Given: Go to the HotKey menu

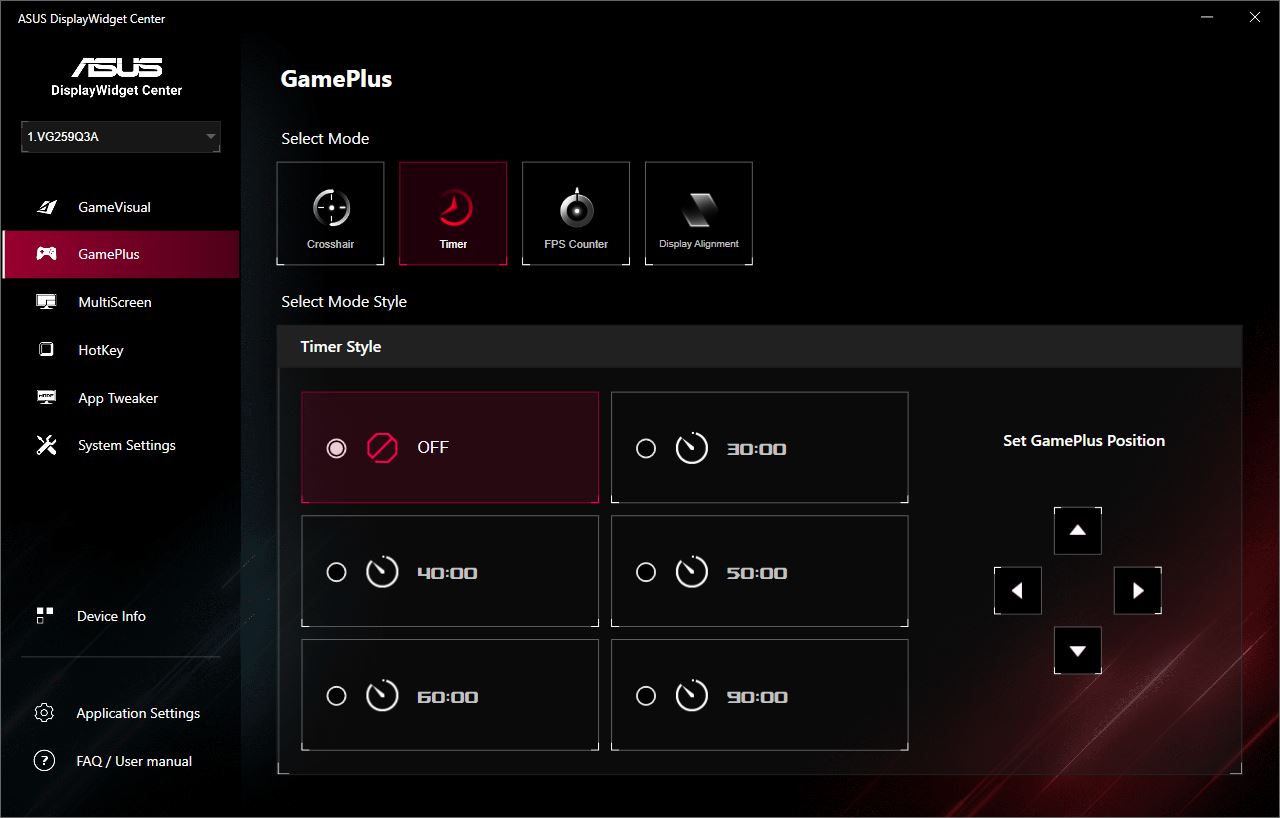Looking at the screenshot, I should 120,350.
